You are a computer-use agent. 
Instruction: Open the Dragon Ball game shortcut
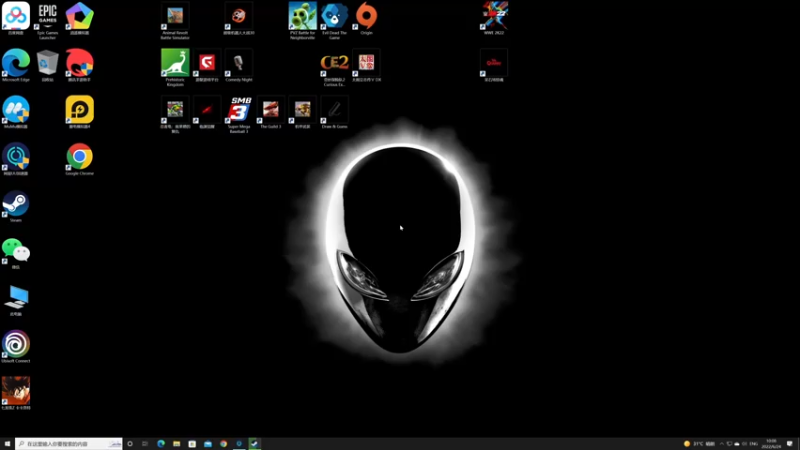point(16,393)
